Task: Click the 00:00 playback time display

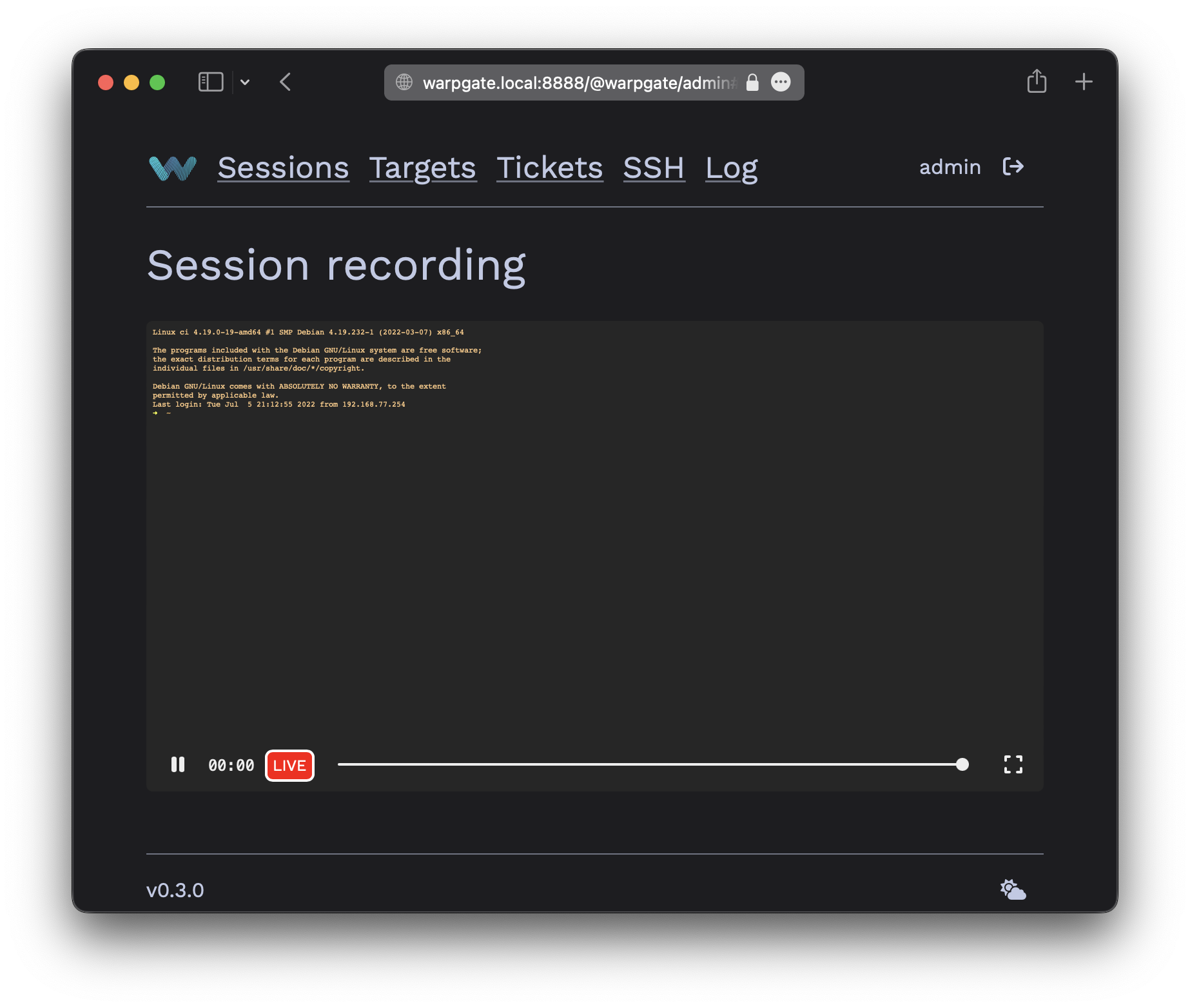Action: (231, 765)
